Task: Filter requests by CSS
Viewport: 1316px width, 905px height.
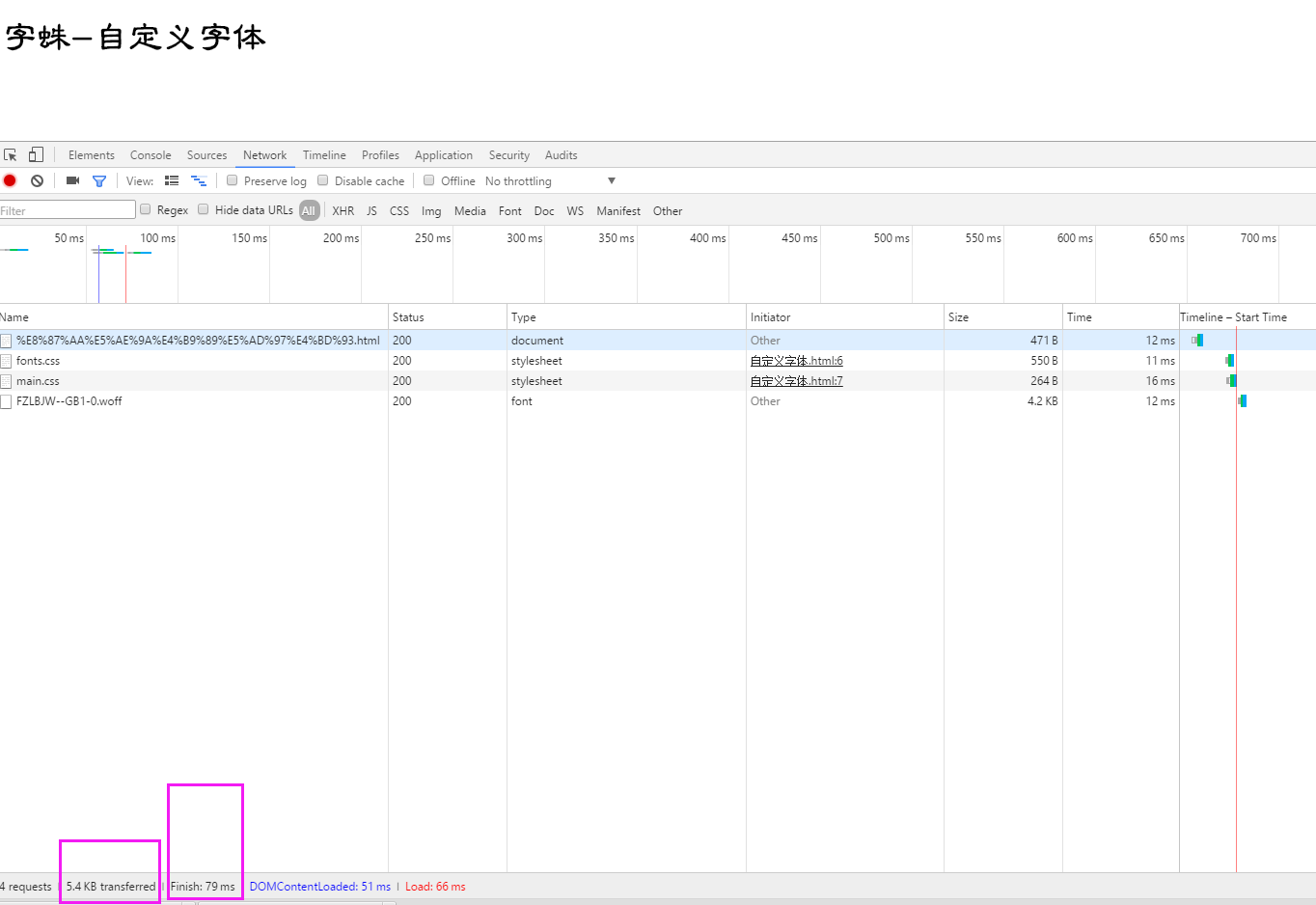Action: pyautogui.click(x=399, y=211)
